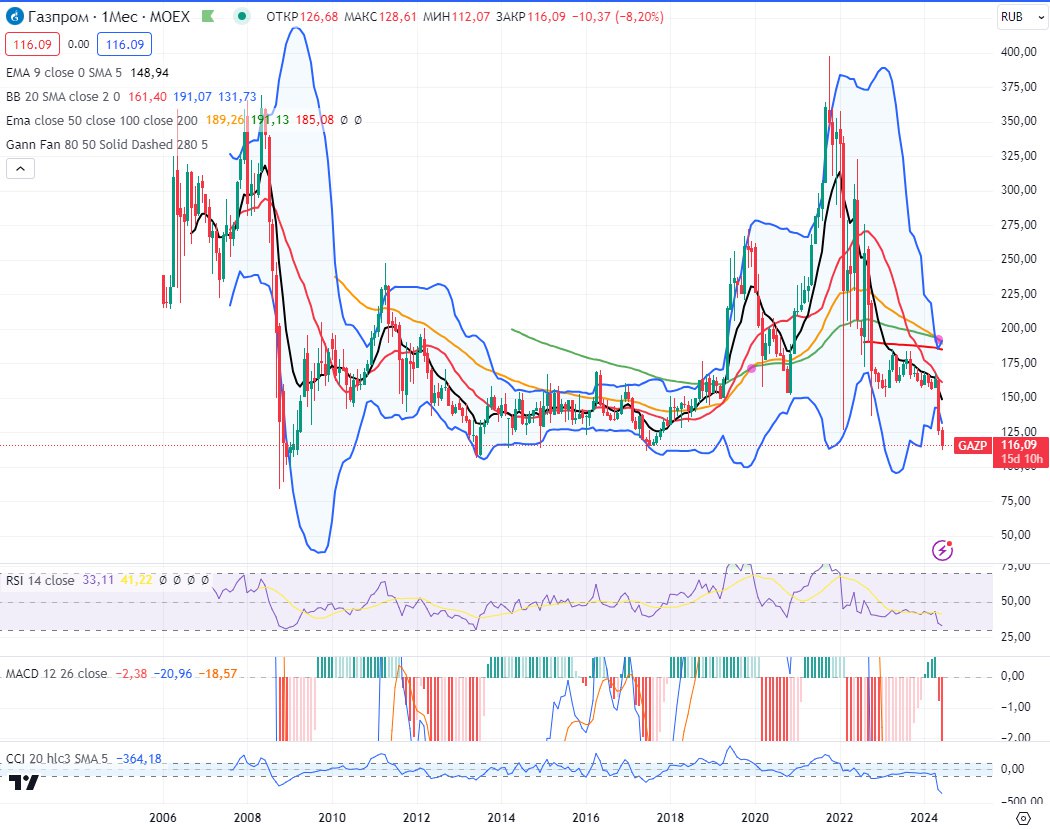The image size is (1050, 829).
Task: Click the green market status dot
Action: (242, 16)
